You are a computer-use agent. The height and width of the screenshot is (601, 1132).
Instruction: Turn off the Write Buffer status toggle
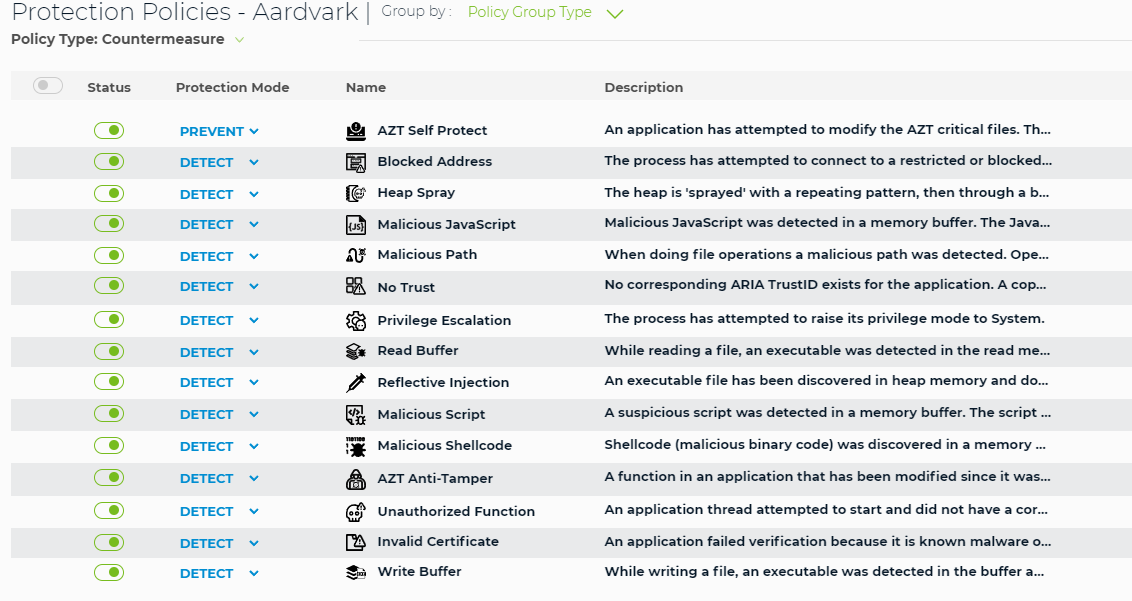point(109,573)
